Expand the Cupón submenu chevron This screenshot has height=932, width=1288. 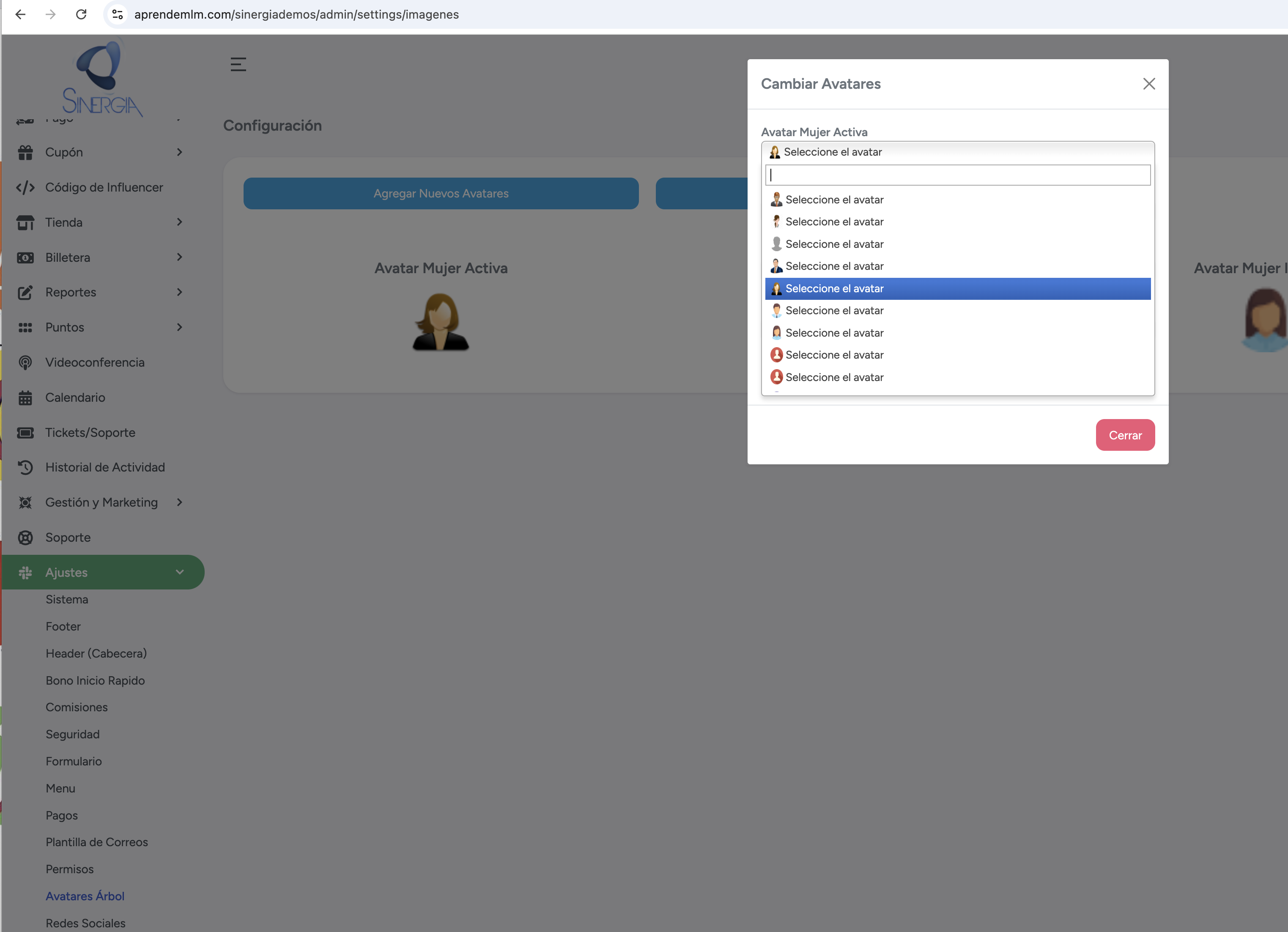(x=179, y=152)
